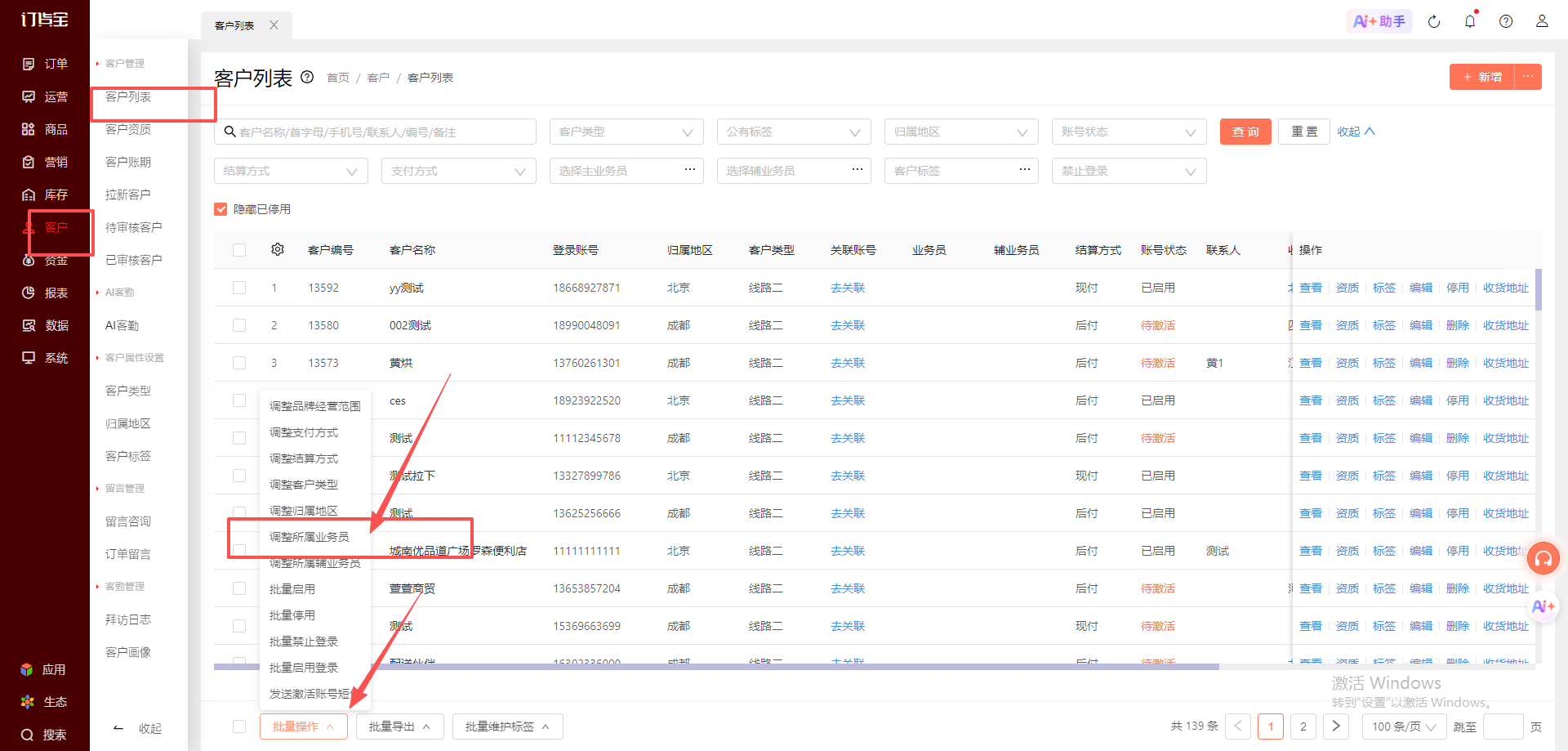Expand the 结算方式 filter dropdown
Screen dimensions: 1568x751
coord(291,171)
